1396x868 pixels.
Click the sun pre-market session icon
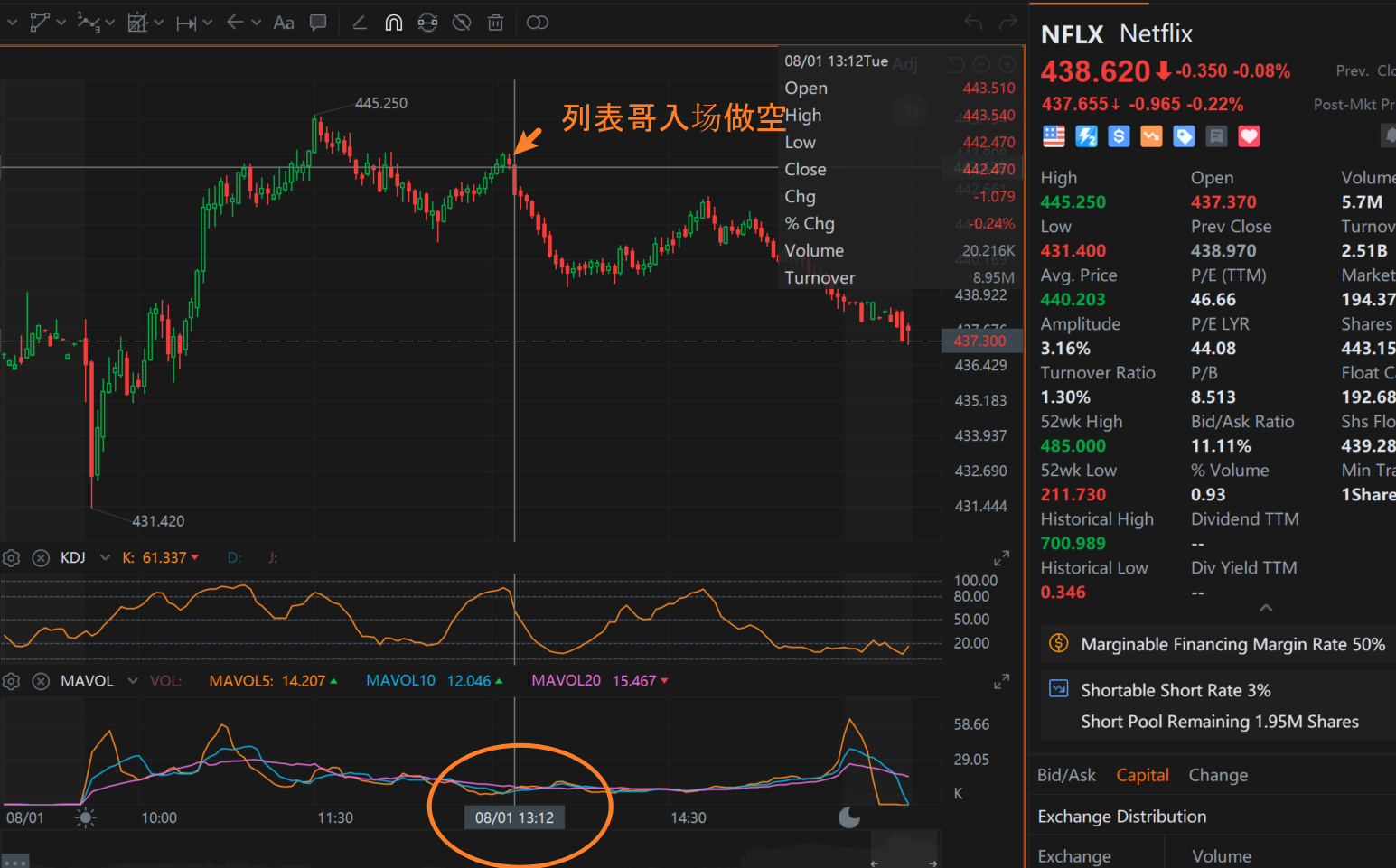click(x=86, y=818)
